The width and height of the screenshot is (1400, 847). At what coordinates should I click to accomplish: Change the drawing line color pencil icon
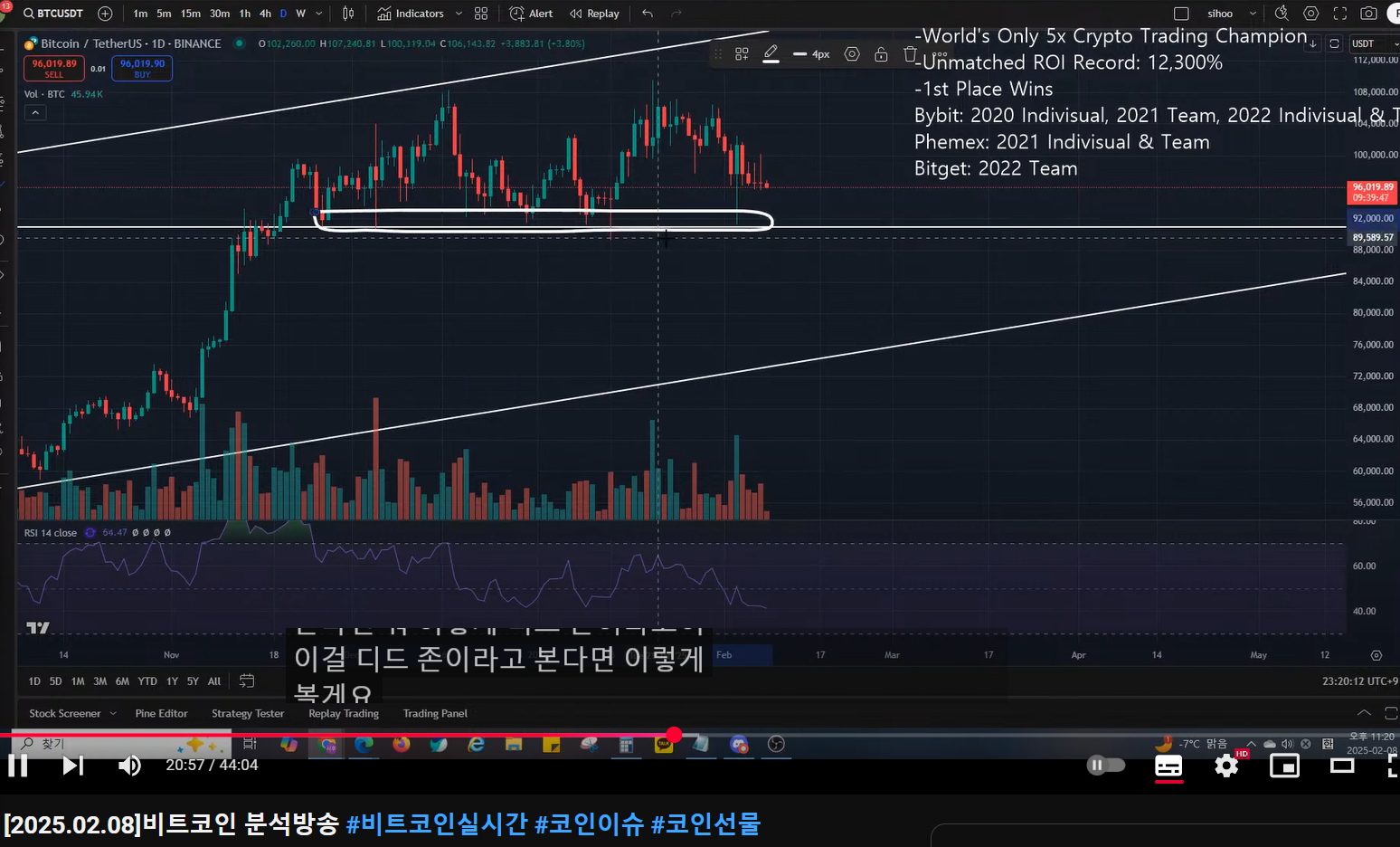771,54
